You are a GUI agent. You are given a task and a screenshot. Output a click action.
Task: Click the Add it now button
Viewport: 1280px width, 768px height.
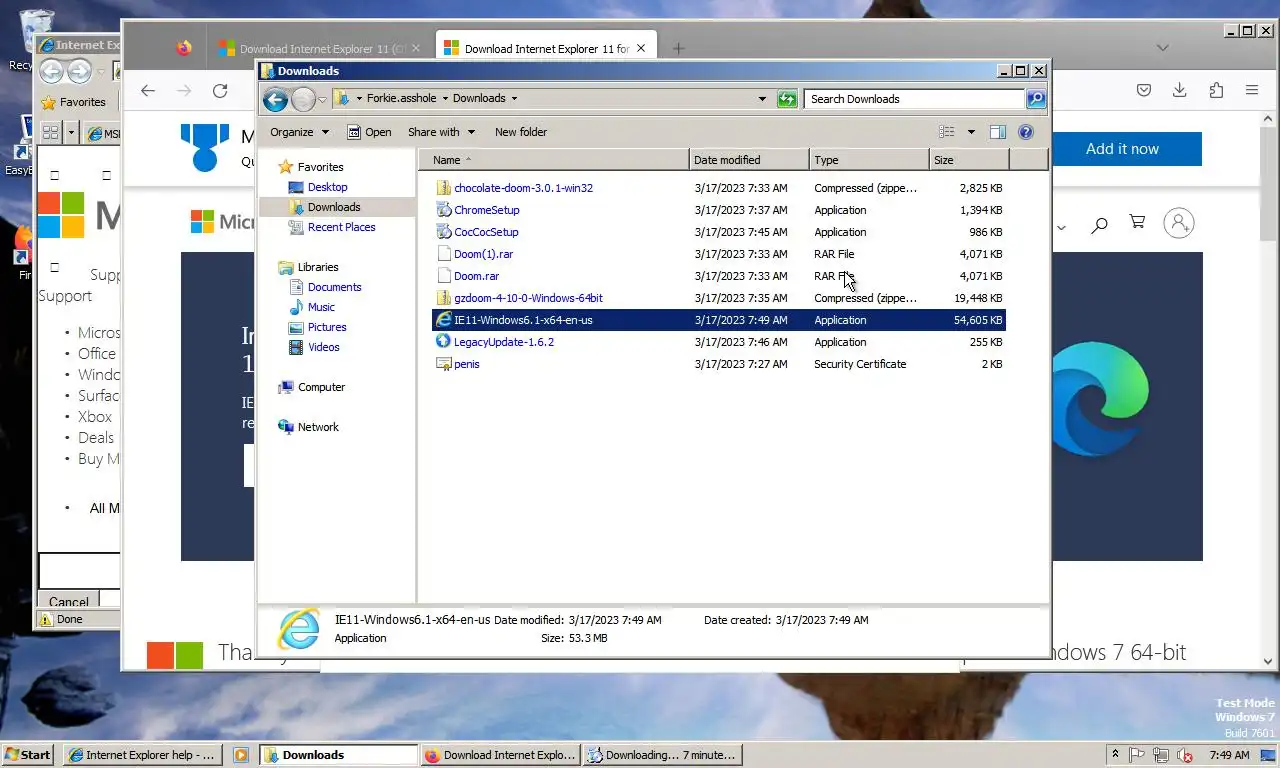1122,149
